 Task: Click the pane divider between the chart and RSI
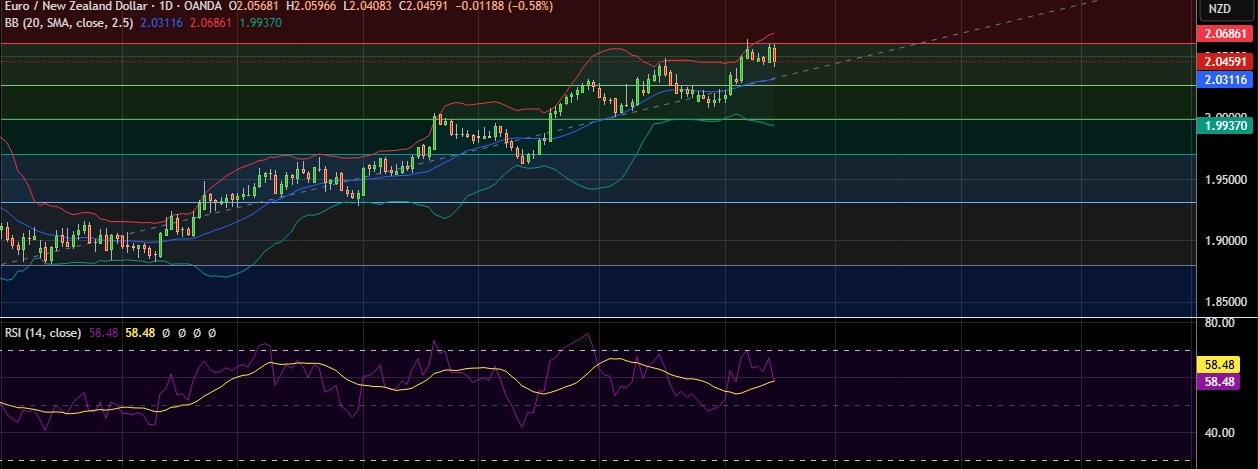(600, 318)
